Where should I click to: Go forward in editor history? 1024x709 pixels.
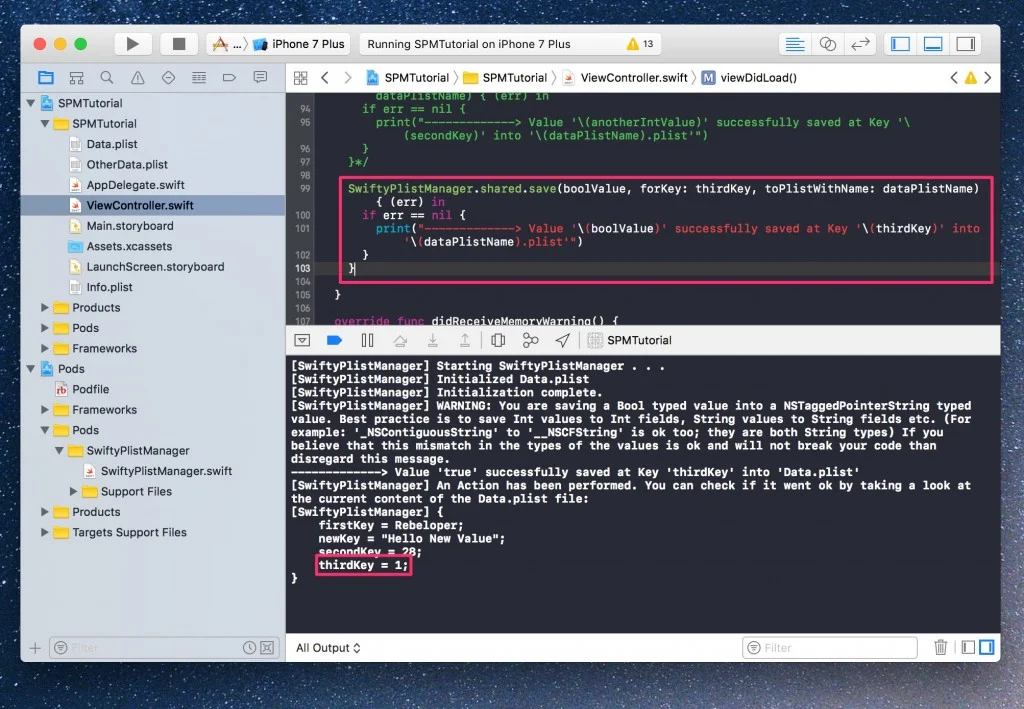pyautogui.click(x=348, y=78)
